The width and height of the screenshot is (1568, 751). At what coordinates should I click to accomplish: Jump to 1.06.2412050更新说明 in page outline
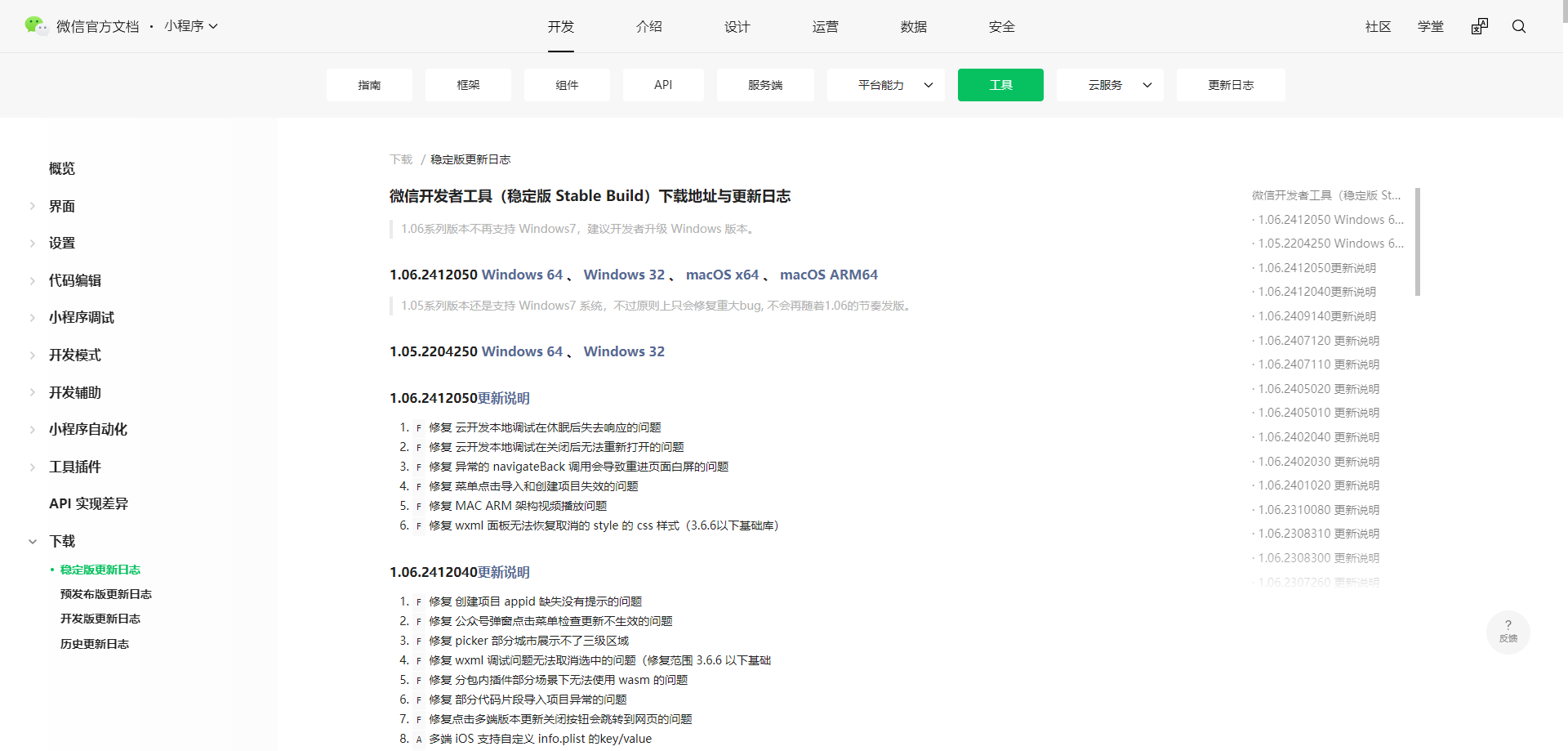(x=1316, y=268)
